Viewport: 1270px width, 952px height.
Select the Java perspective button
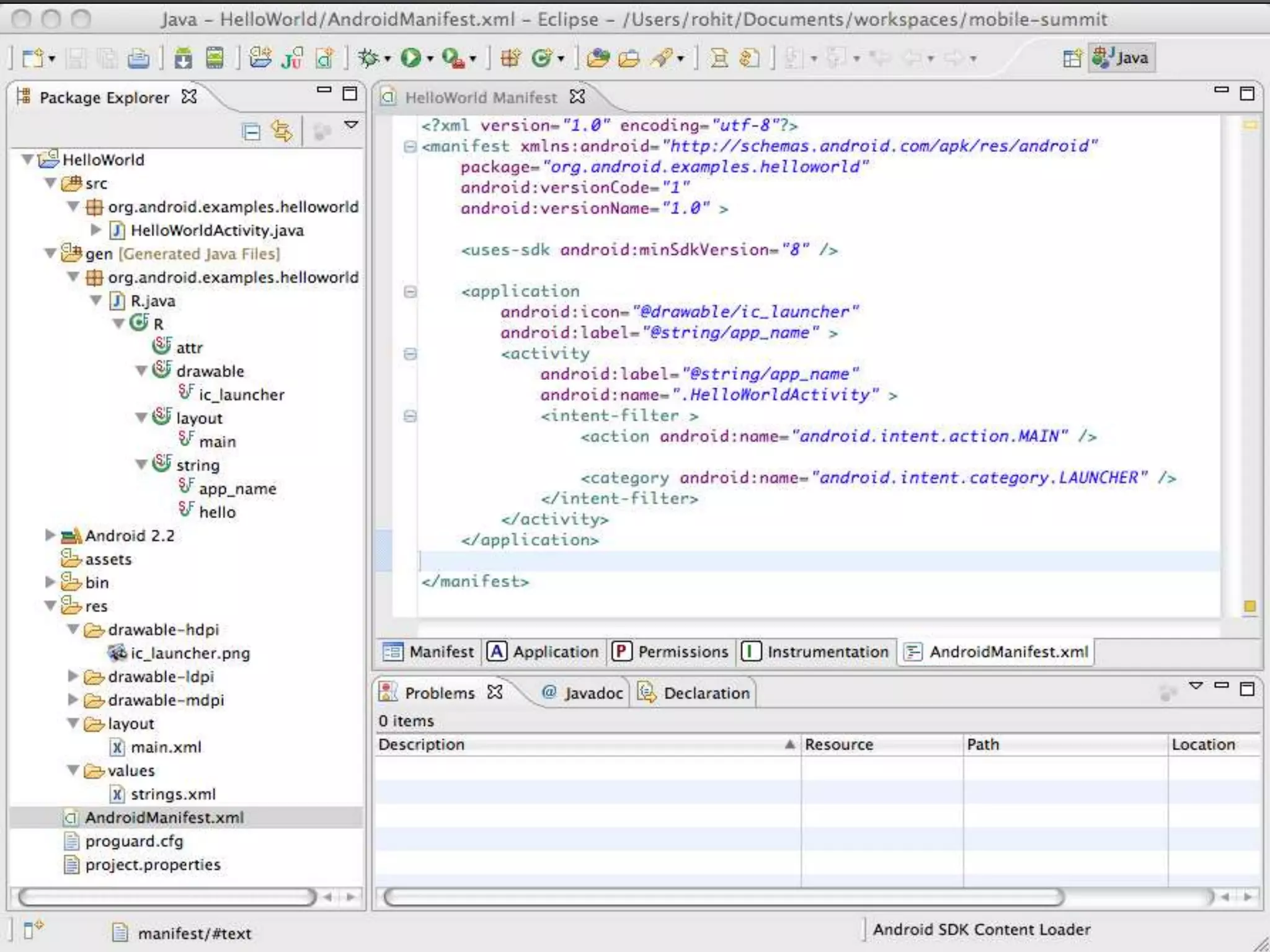[x=1121, y=58]
